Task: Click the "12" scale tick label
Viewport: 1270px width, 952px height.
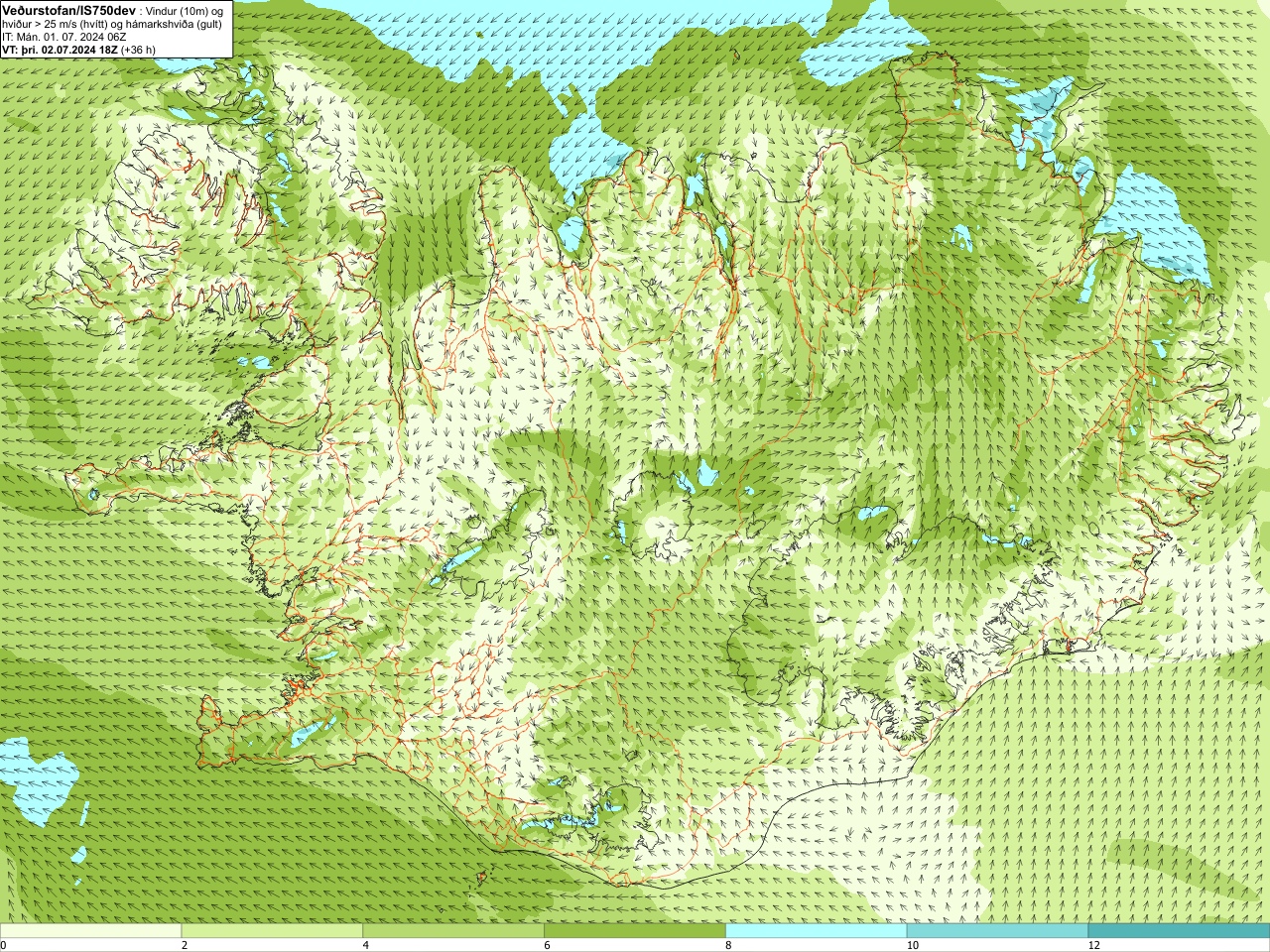Action: [1094, 945]
